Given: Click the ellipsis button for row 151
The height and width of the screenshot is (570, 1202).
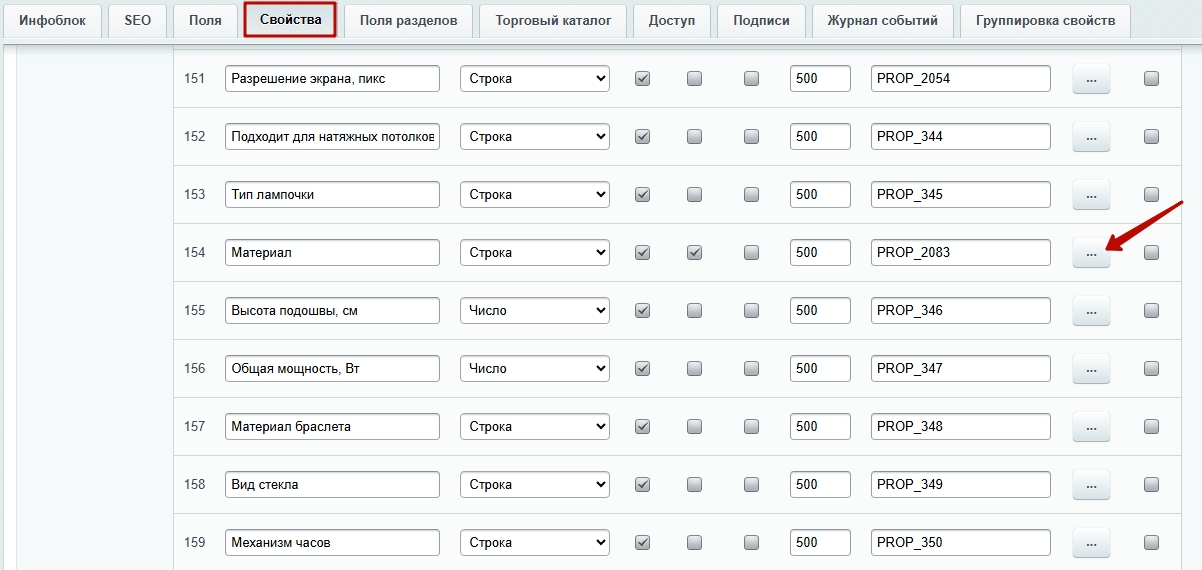Looking at the screenshot, I should (1091, 79).
